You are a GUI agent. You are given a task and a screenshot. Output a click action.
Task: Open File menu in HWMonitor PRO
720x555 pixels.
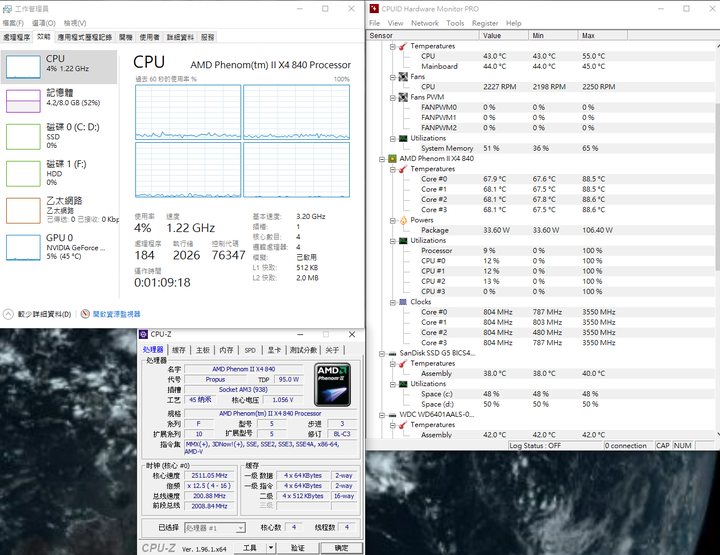(374, 23)
